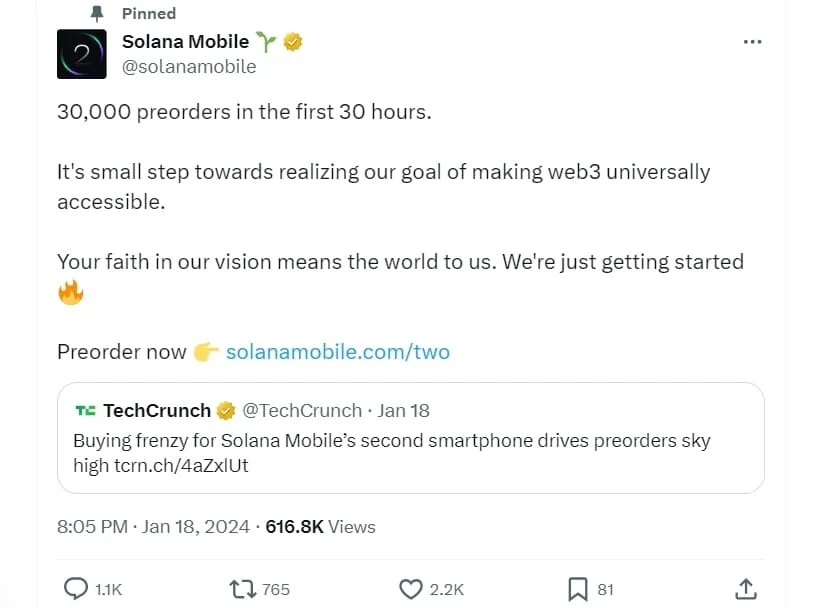Screen dimensions: 822x608
Task: Open the quoted TechCrunch tweet card
Action: [x=410, y=438]
